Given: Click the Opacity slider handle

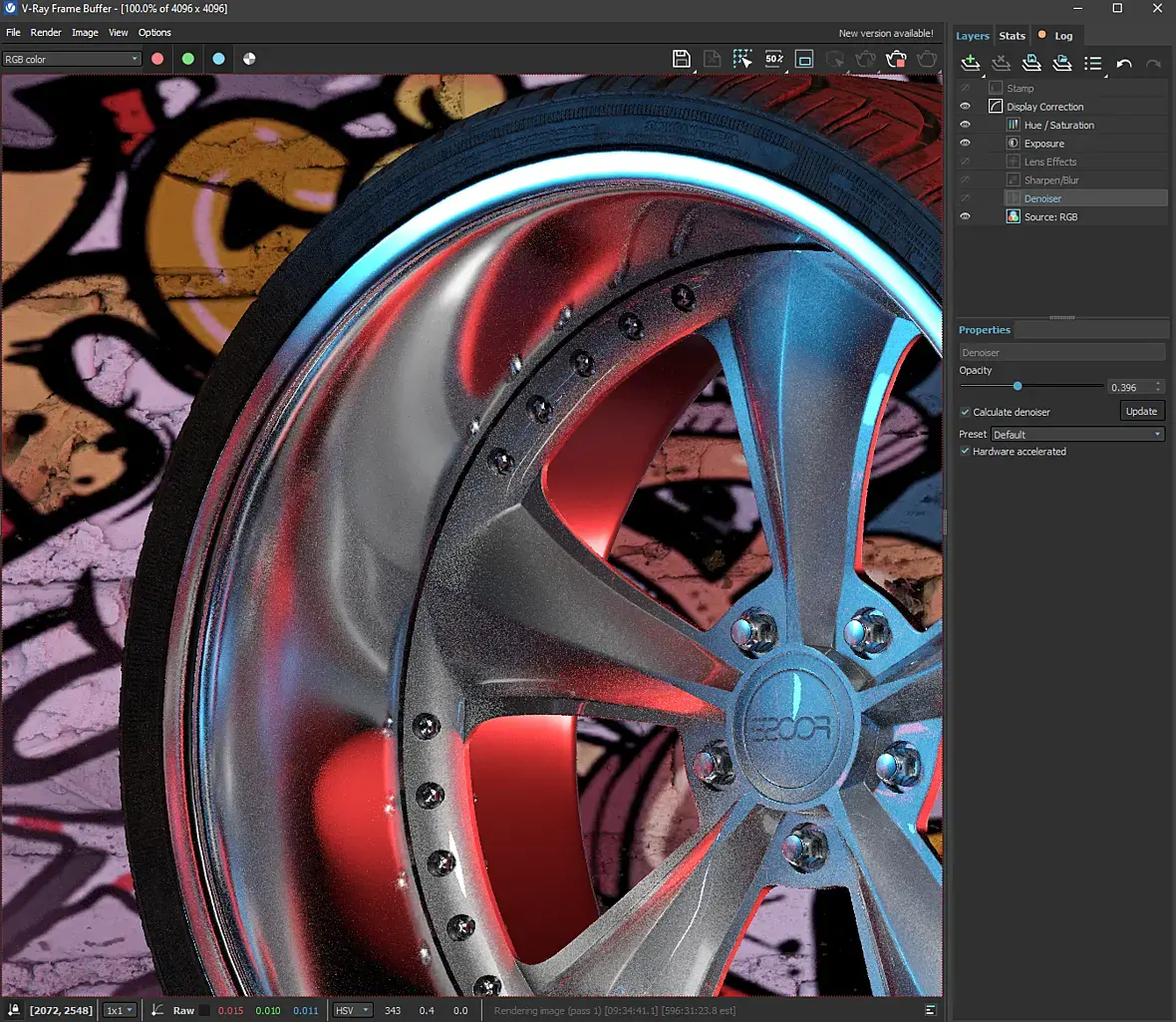Looking at the screenshot, I should [1018, 386].
